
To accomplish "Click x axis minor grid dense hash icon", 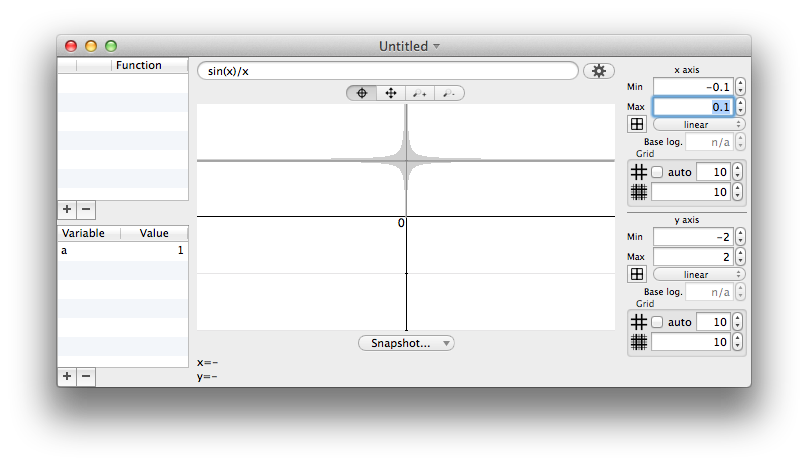I will point(638,192).
